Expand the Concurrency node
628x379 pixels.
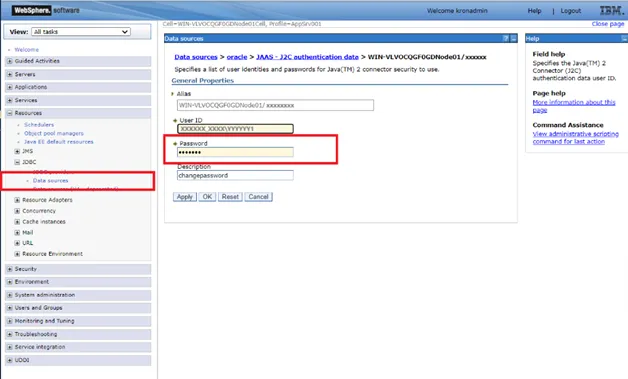click(17, 211)
